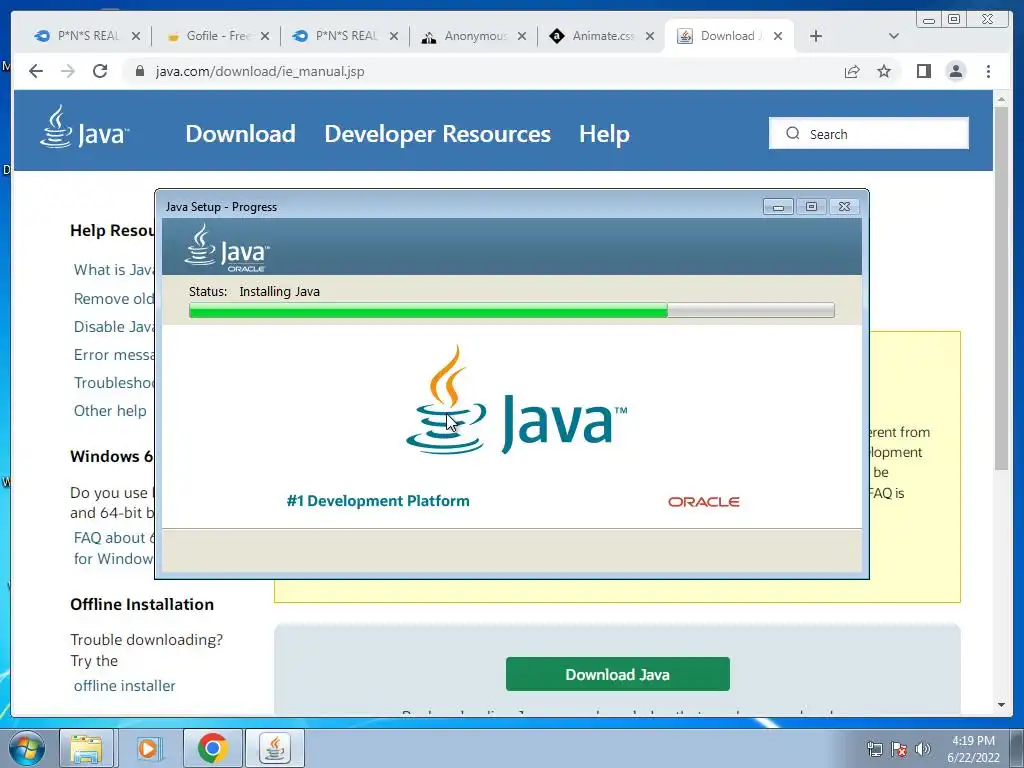Click the padlock site info icon
1024x768 pixels.
[x=139, y=71]
